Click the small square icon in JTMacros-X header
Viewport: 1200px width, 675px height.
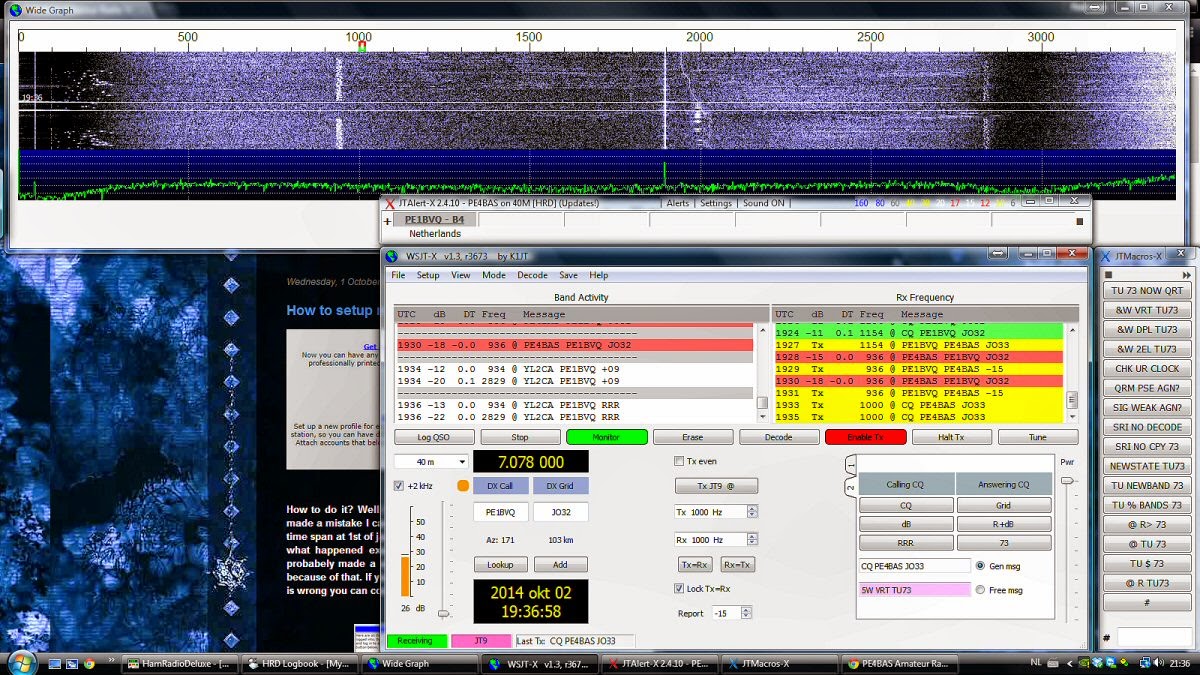(x=1107, y=274)
